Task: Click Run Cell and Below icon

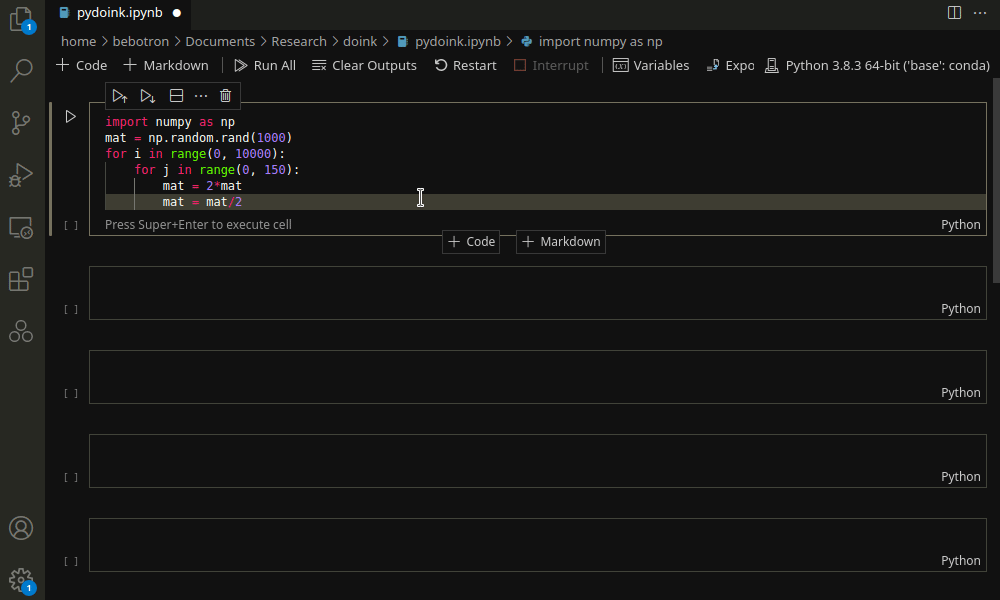Action: coord(148,96)
